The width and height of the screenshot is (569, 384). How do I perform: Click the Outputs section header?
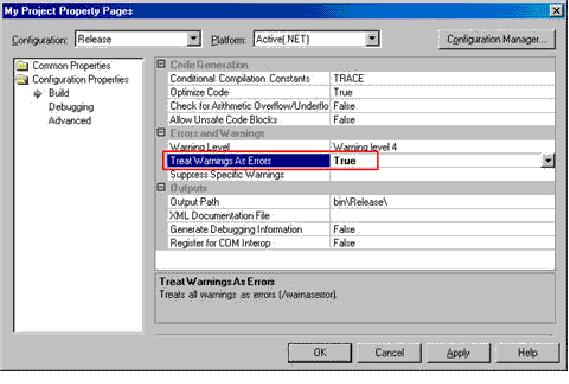pyautogui.click(x=189, y=188)
